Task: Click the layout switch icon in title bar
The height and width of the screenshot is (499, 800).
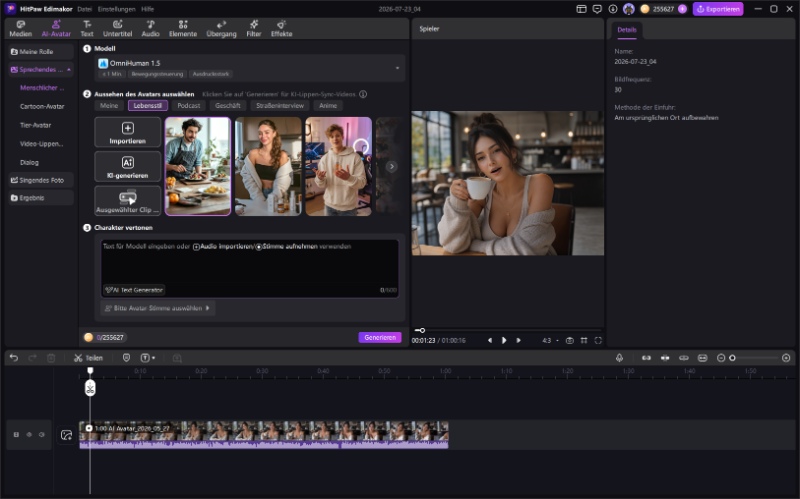Action: (581, 9)
